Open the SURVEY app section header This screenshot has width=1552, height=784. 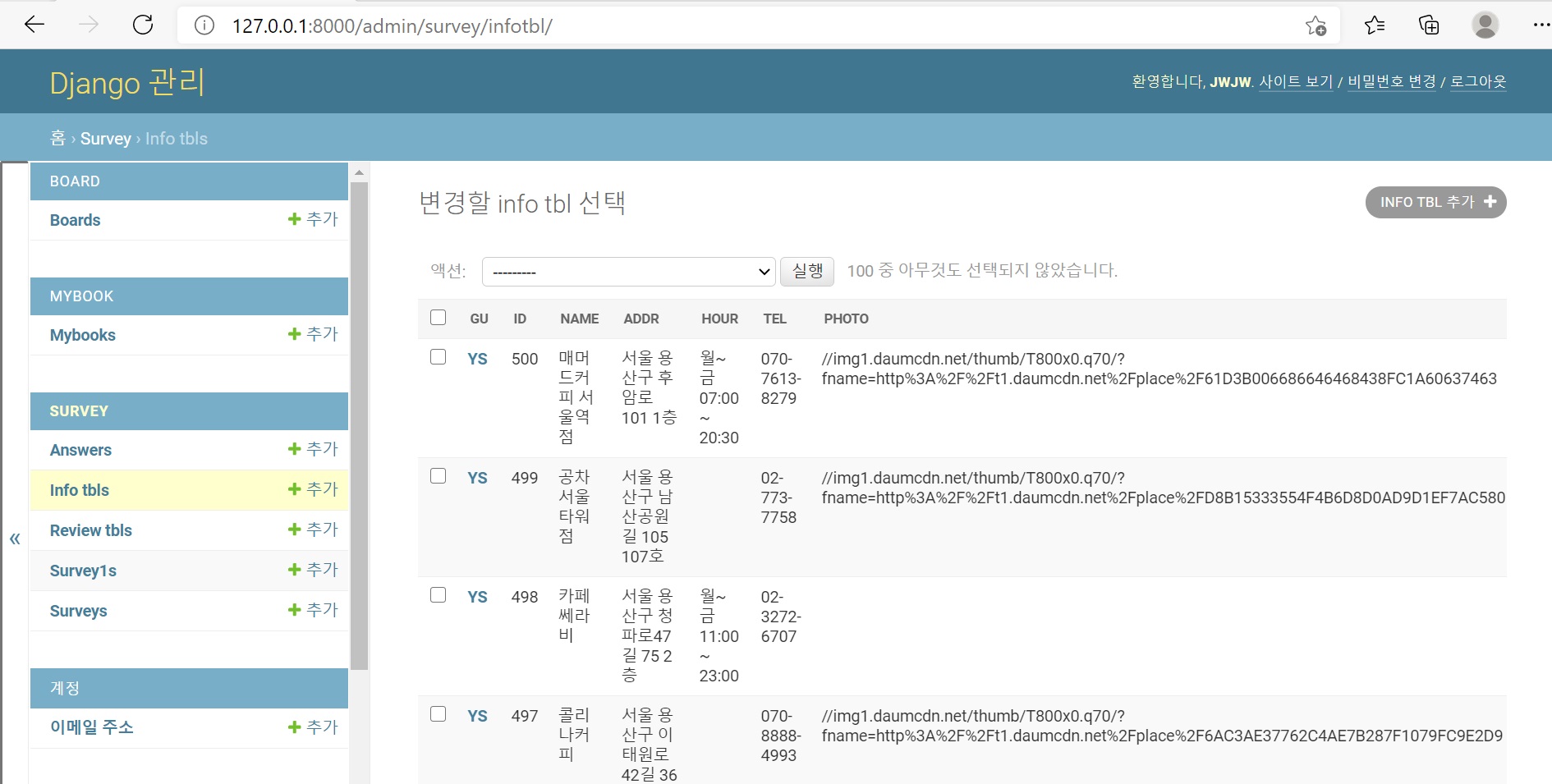tap(79, 411)
